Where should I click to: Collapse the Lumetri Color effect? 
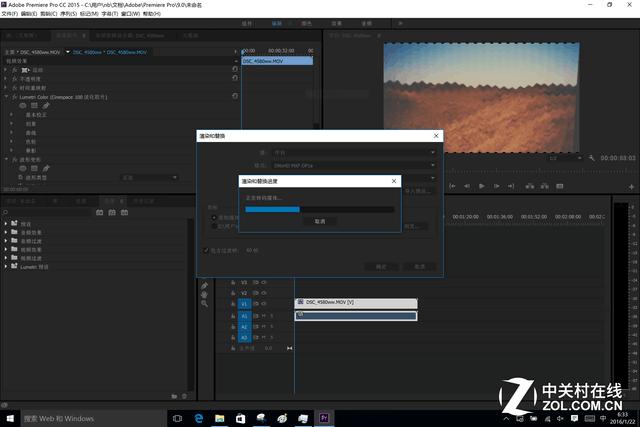pyautogui.click(x=6, y=97)
